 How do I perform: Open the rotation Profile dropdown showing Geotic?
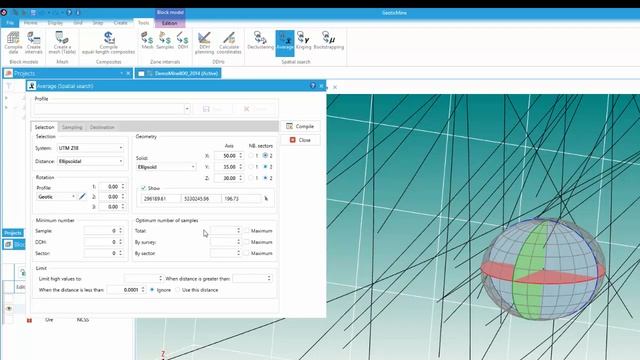click(x=56, y=197)
